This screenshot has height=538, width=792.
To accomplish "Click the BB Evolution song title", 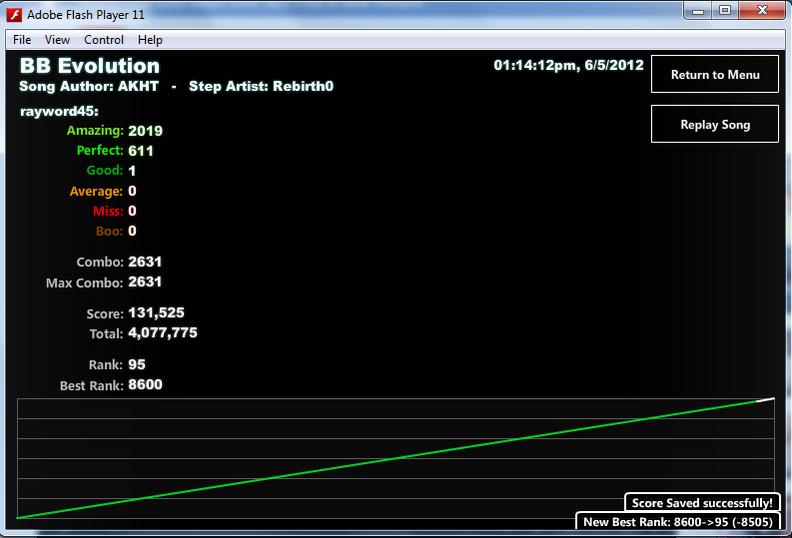I will tap(89, 66).
